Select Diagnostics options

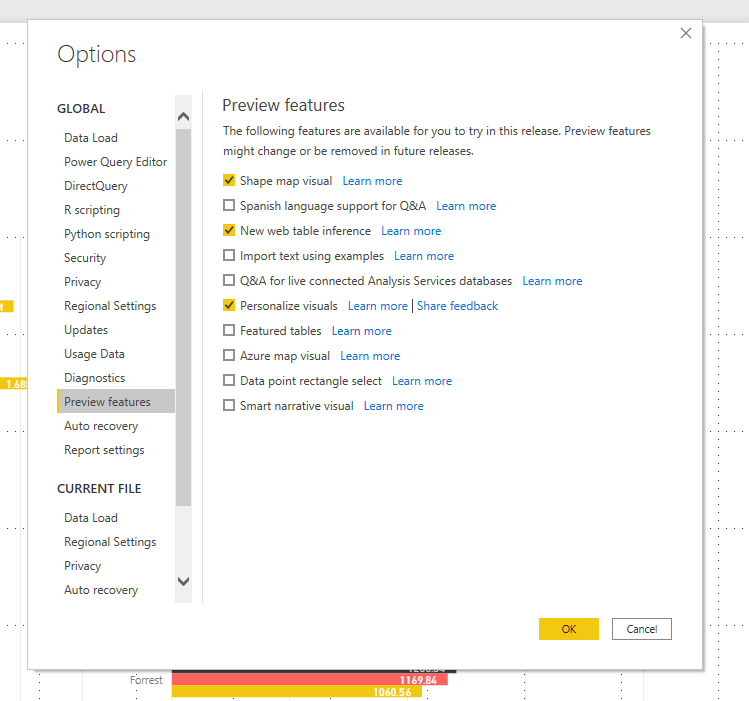click(x=116, y=378)
